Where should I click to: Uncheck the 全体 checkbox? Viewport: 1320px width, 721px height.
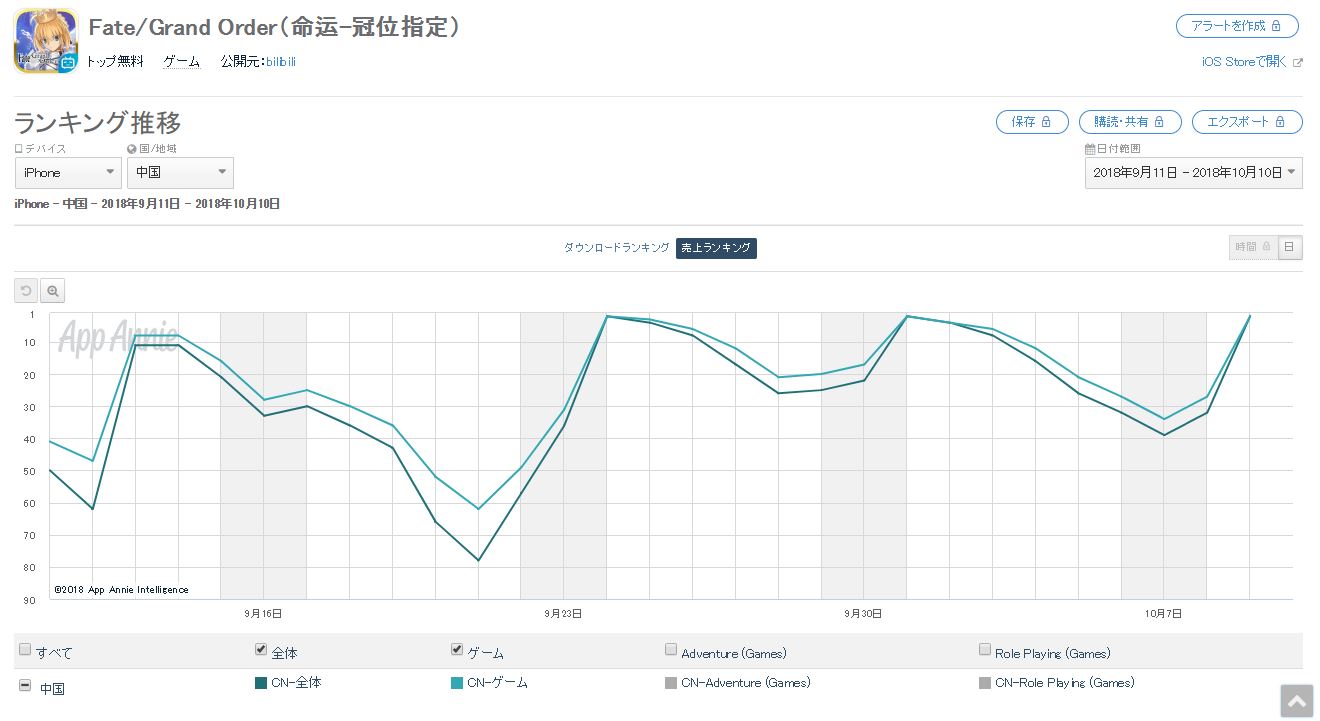[262, 650]
